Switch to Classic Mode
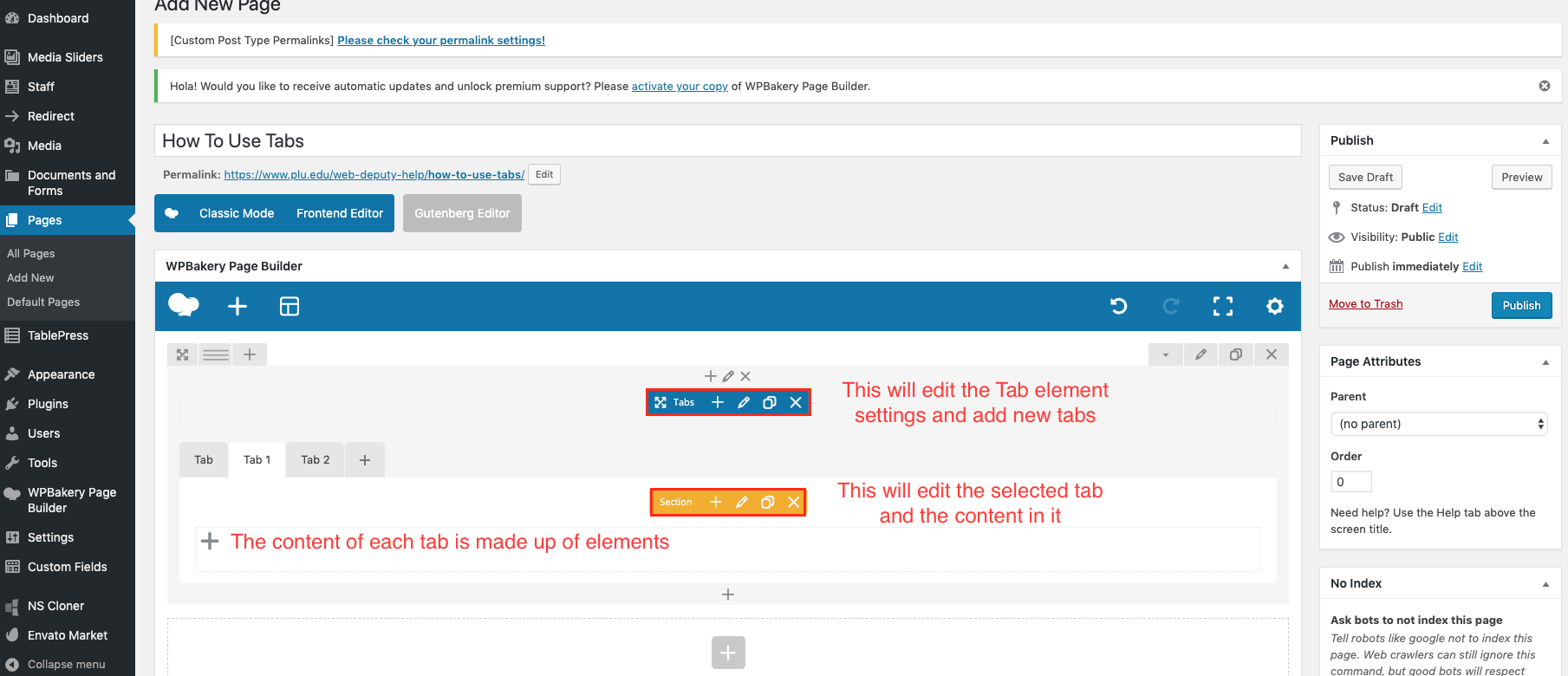This screenshot has width=1568, height=676. click(237, 213)
